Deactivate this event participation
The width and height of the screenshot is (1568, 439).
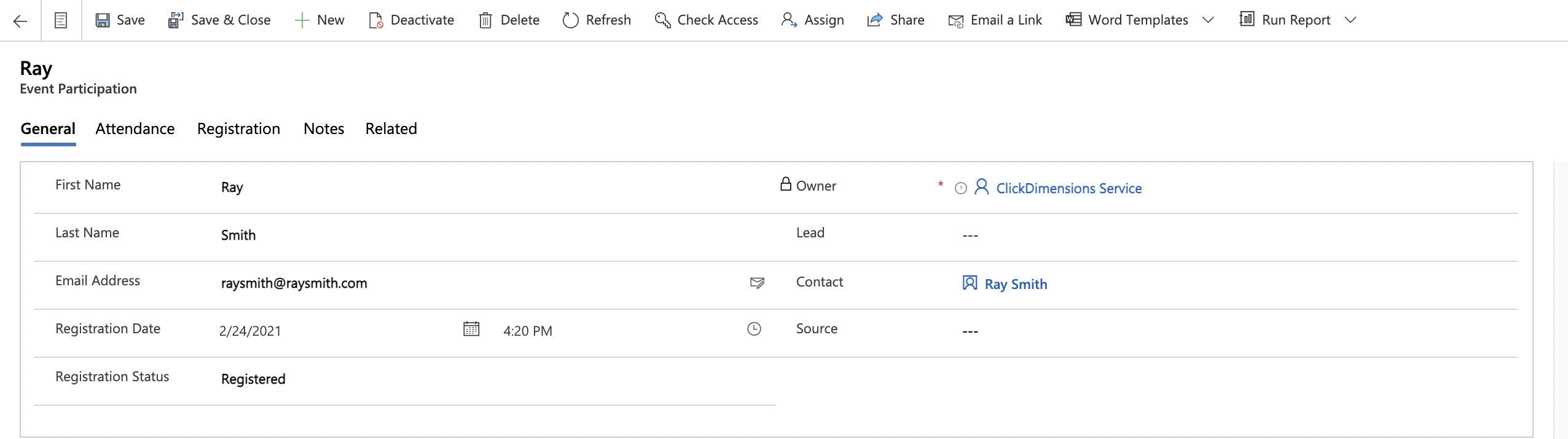click(411, 20)
